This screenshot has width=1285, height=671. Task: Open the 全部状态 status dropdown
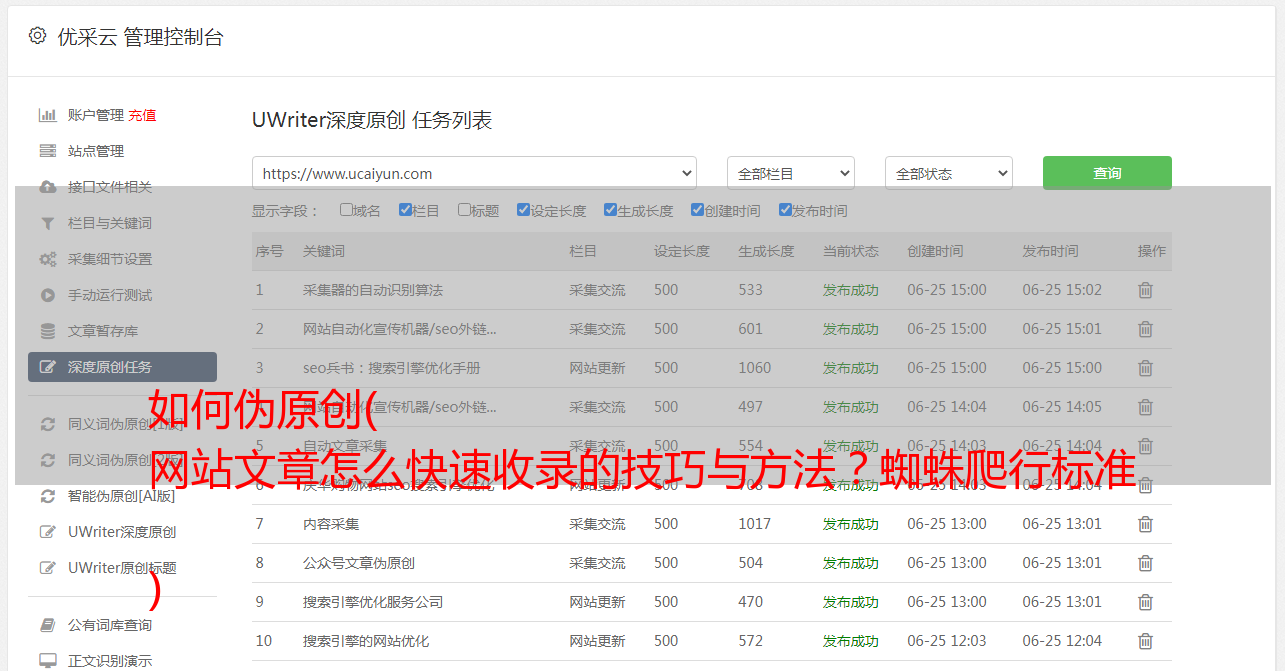(948, 173)
